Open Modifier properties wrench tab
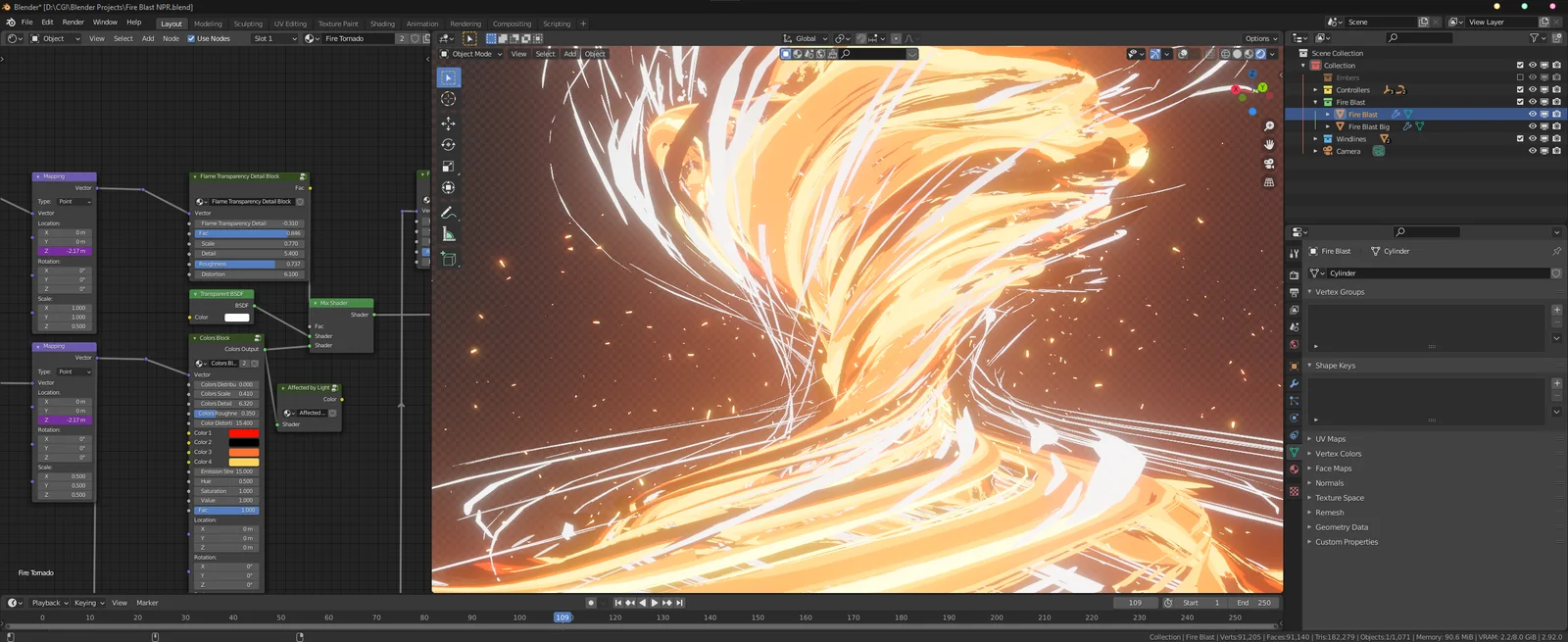This screenshot has height=642, width=1568. pyautogui.click(x=1294, y=383)
